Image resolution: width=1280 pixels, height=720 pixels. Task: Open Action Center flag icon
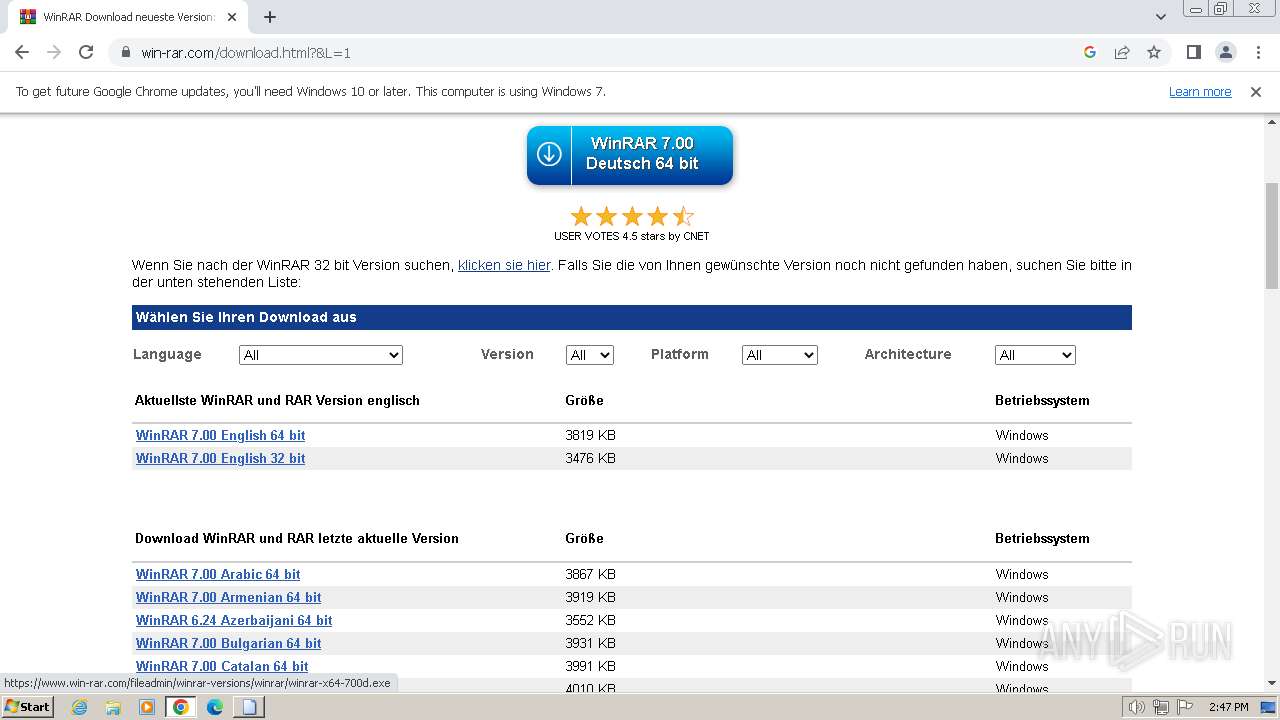tap(1185, 707)
